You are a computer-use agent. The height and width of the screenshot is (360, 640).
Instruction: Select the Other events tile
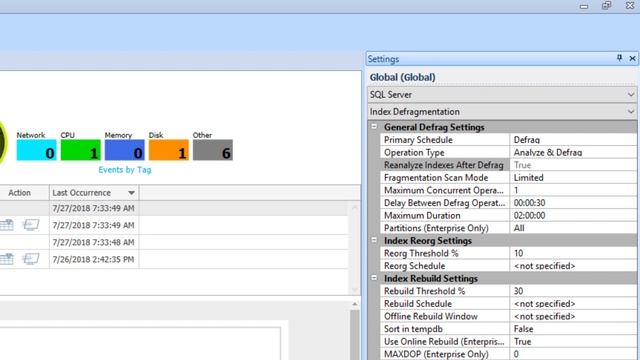tap(213, 150)
